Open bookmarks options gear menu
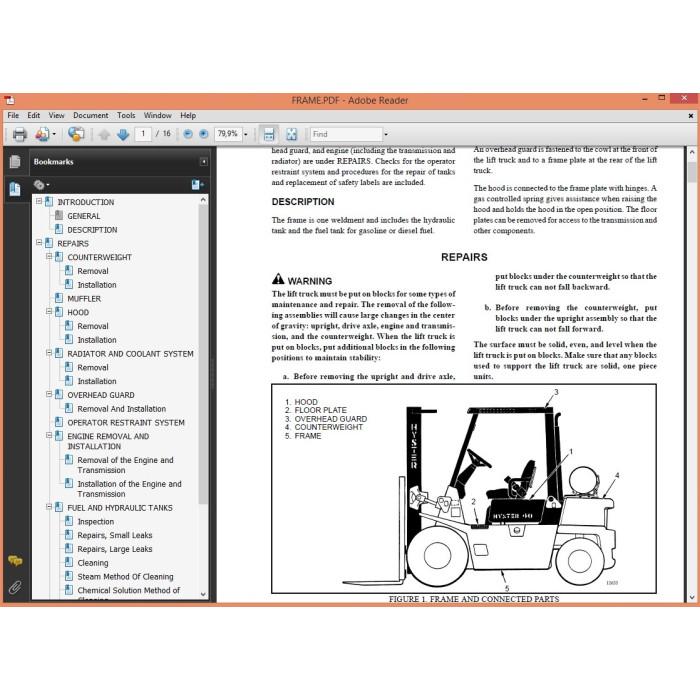The image size is (700, 700). [x=41, y=185]
